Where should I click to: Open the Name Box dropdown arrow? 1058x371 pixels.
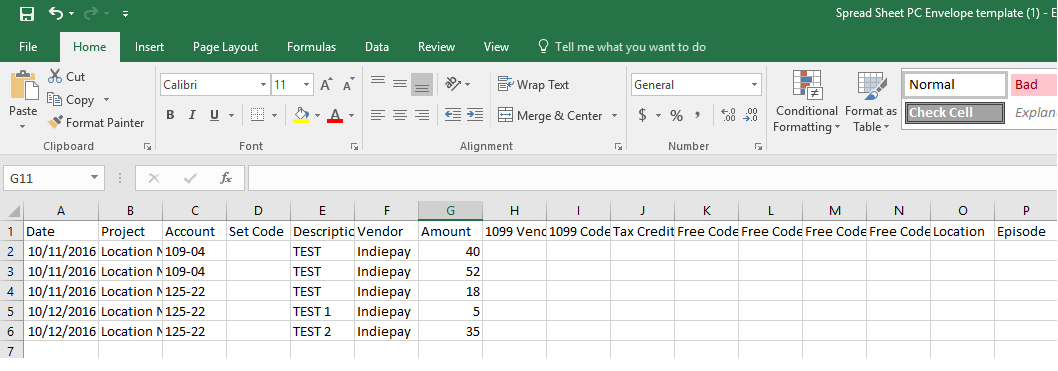point(93,178)
